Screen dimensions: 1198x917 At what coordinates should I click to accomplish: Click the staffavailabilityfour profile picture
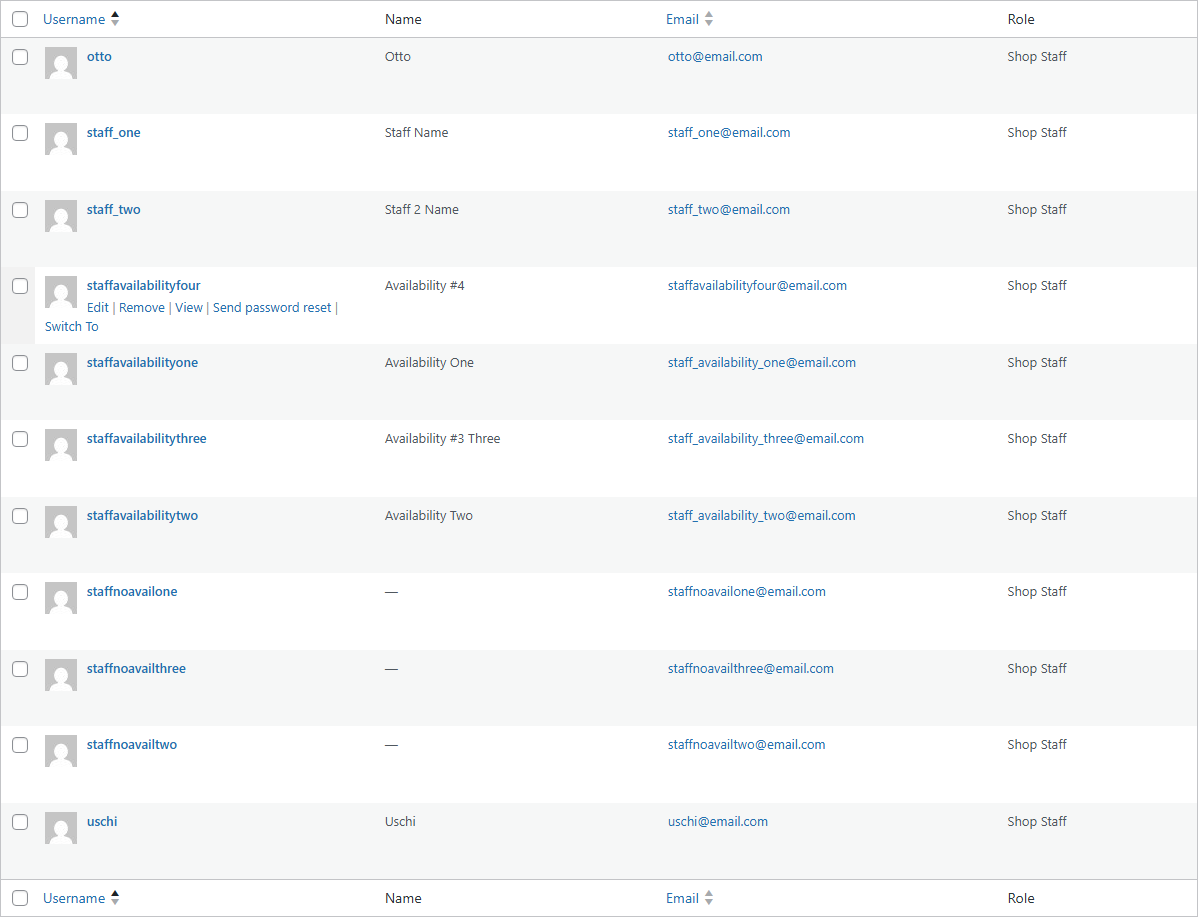[60, 292]
